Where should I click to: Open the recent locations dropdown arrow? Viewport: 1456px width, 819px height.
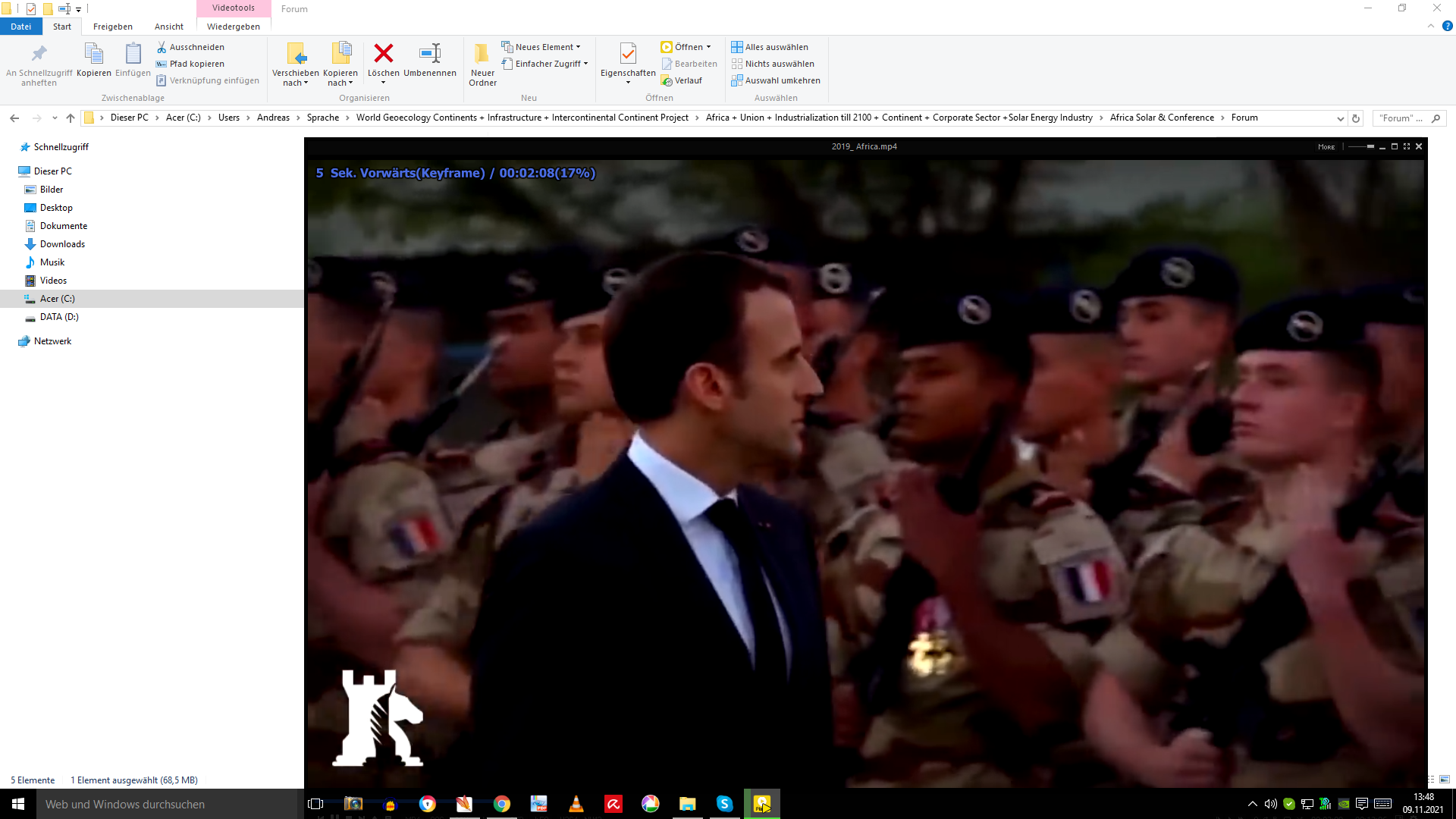[x=55, y=118]
